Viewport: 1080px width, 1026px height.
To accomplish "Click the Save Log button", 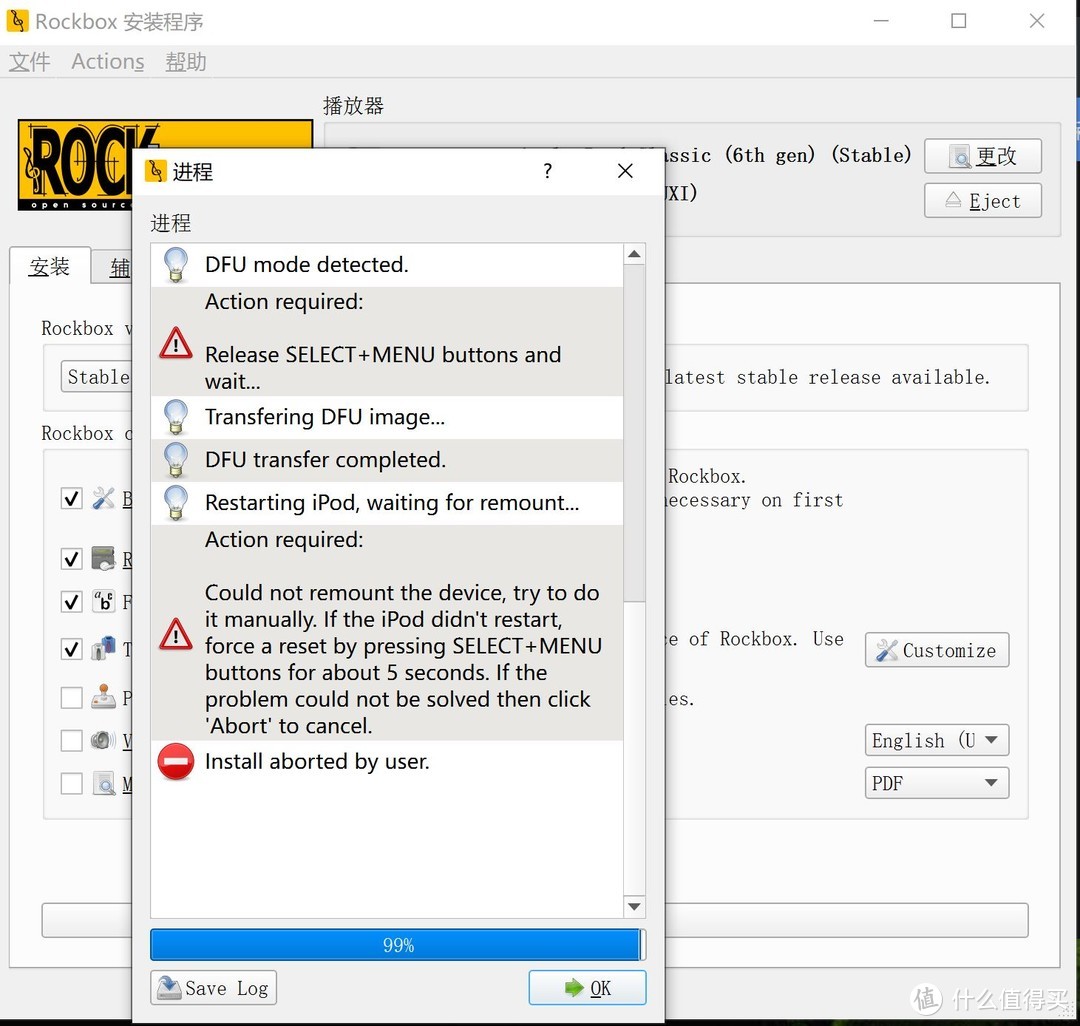I will click(212, 988).
